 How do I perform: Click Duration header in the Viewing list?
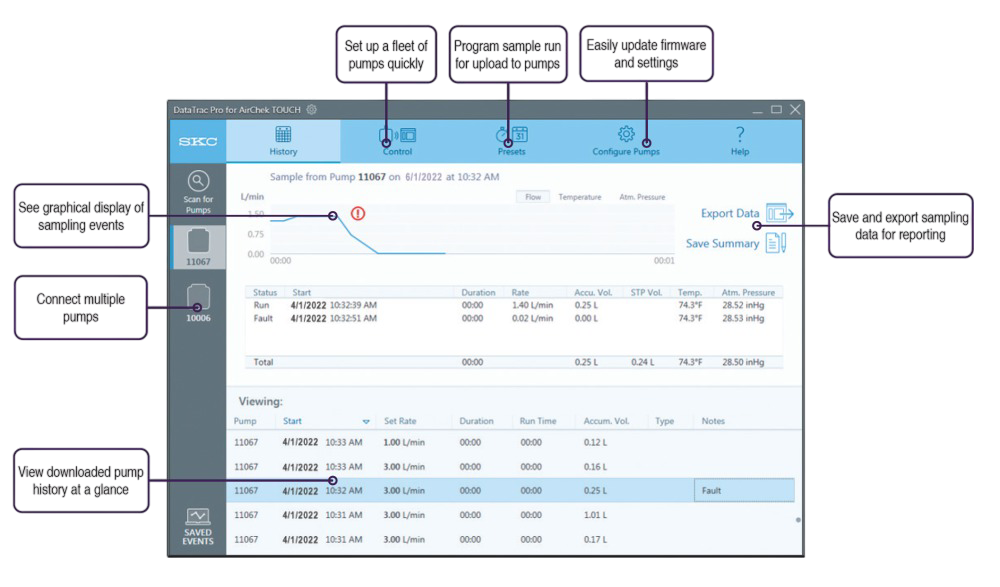476,421
